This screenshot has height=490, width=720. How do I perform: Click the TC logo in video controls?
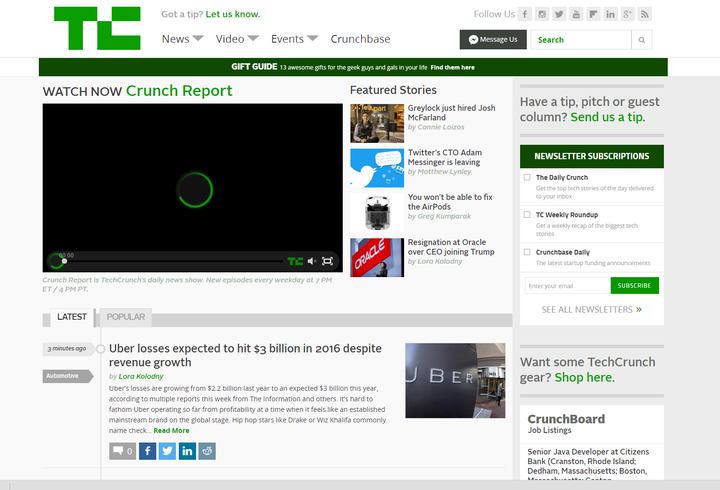click(x=295, y=261)
